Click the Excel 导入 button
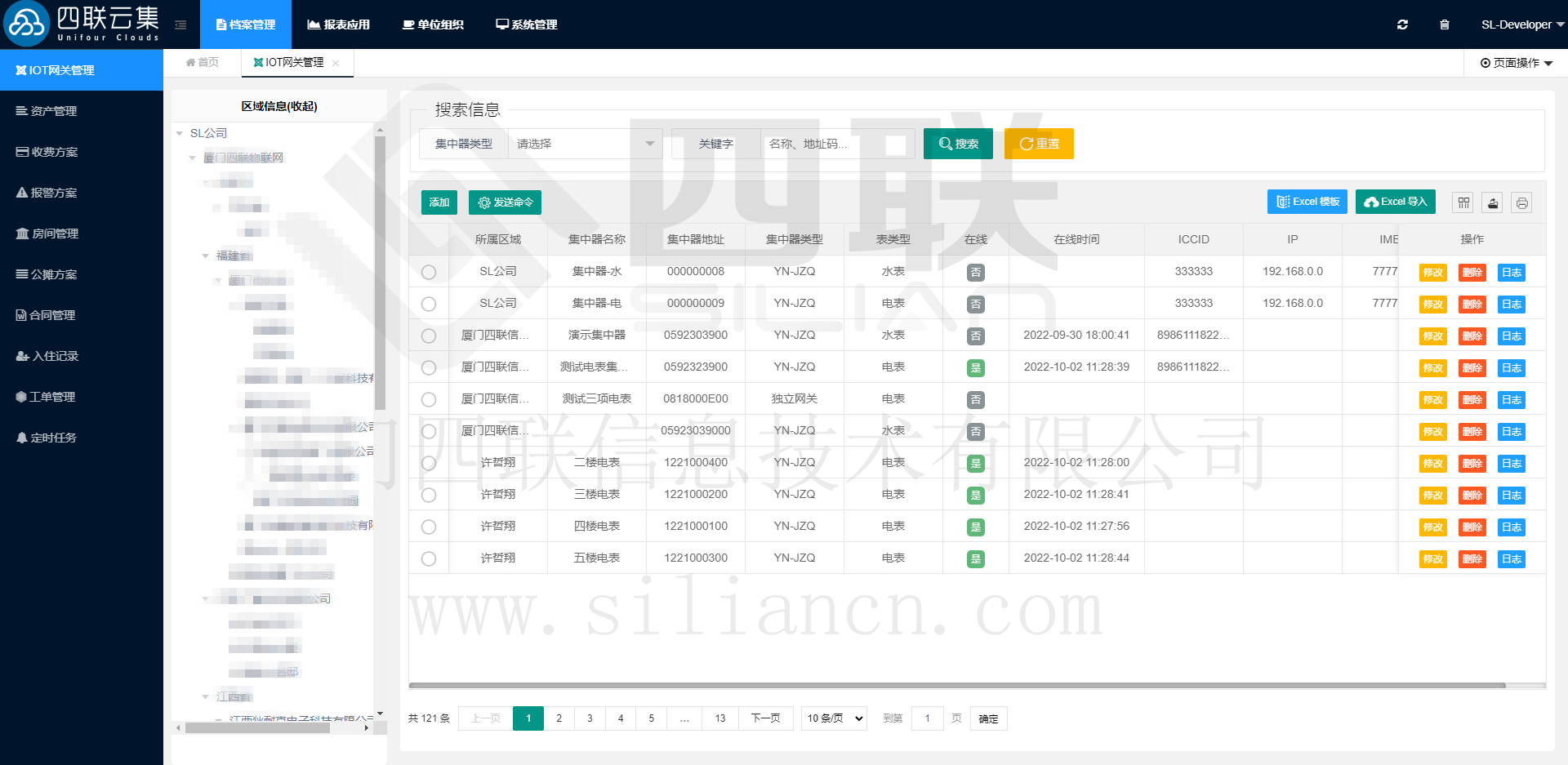The height and width of the screenshot is (765, 1568). [1396, 202]
